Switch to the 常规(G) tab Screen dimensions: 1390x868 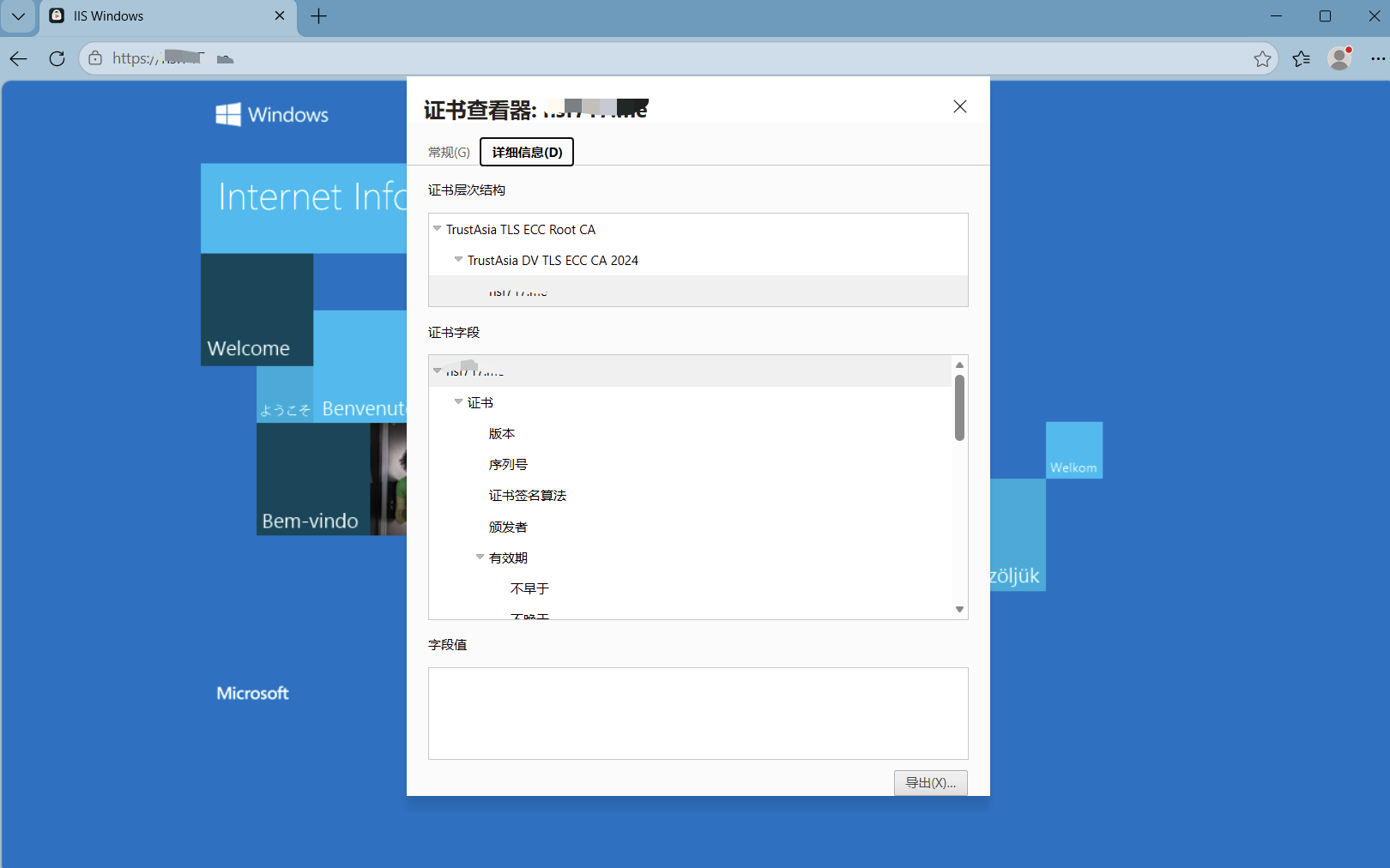[449, 152]
